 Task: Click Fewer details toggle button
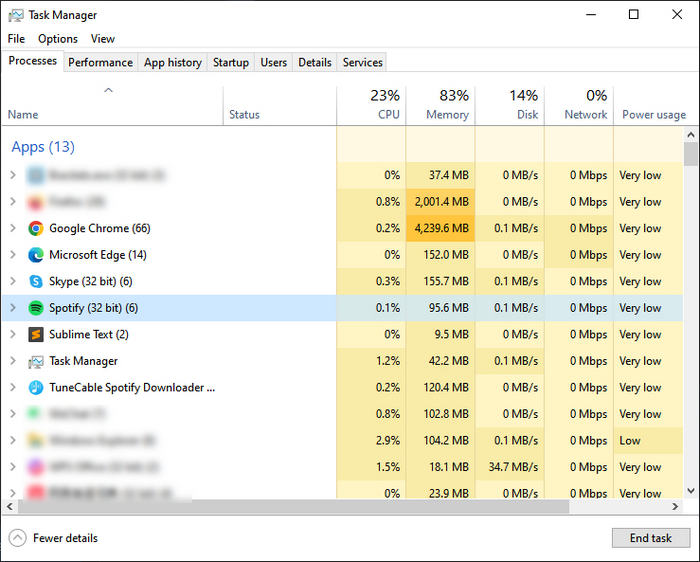(x=54, y=538)
